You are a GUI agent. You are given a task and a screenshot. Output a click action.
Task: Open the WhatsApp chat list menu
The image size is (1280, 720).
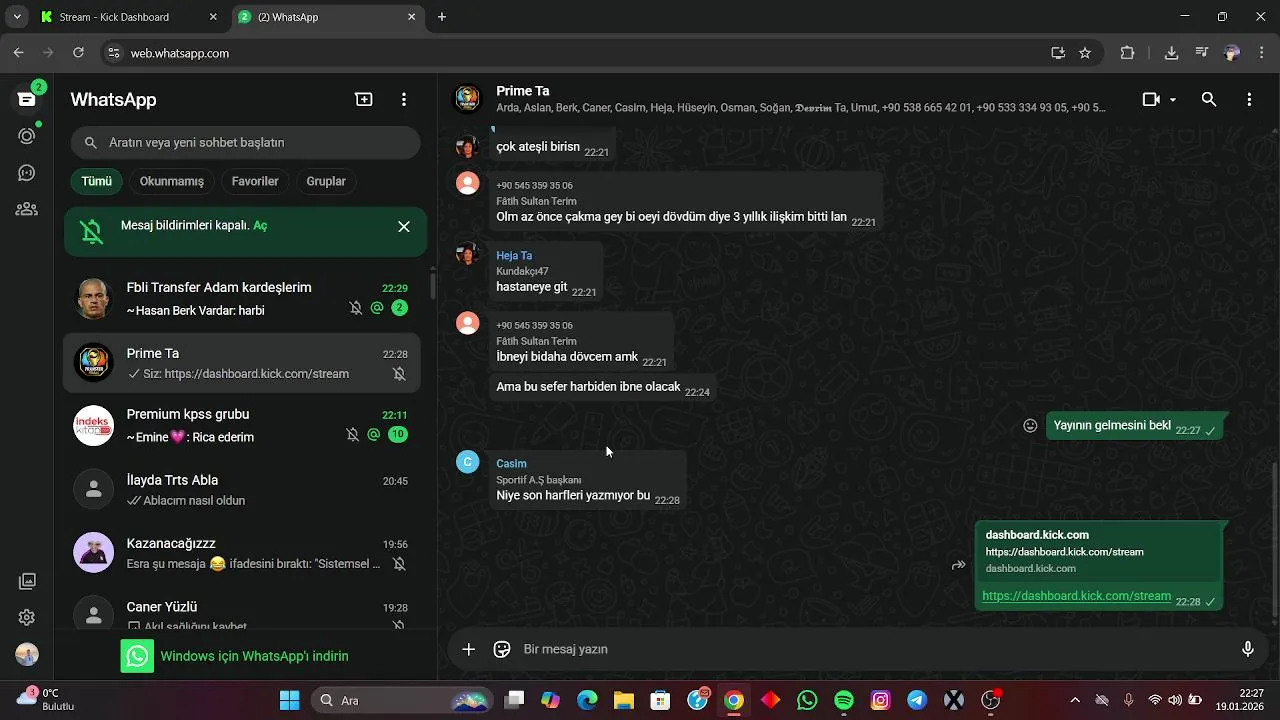click(404, 99)
